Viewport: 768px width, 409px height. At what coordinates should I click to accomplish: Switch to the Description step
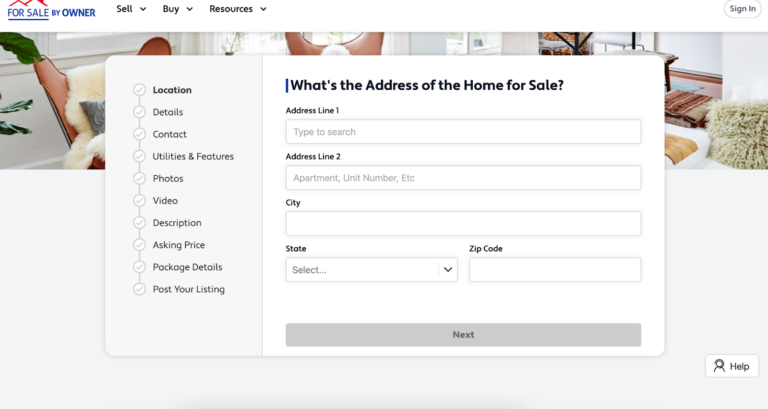[x=177, y=223]
